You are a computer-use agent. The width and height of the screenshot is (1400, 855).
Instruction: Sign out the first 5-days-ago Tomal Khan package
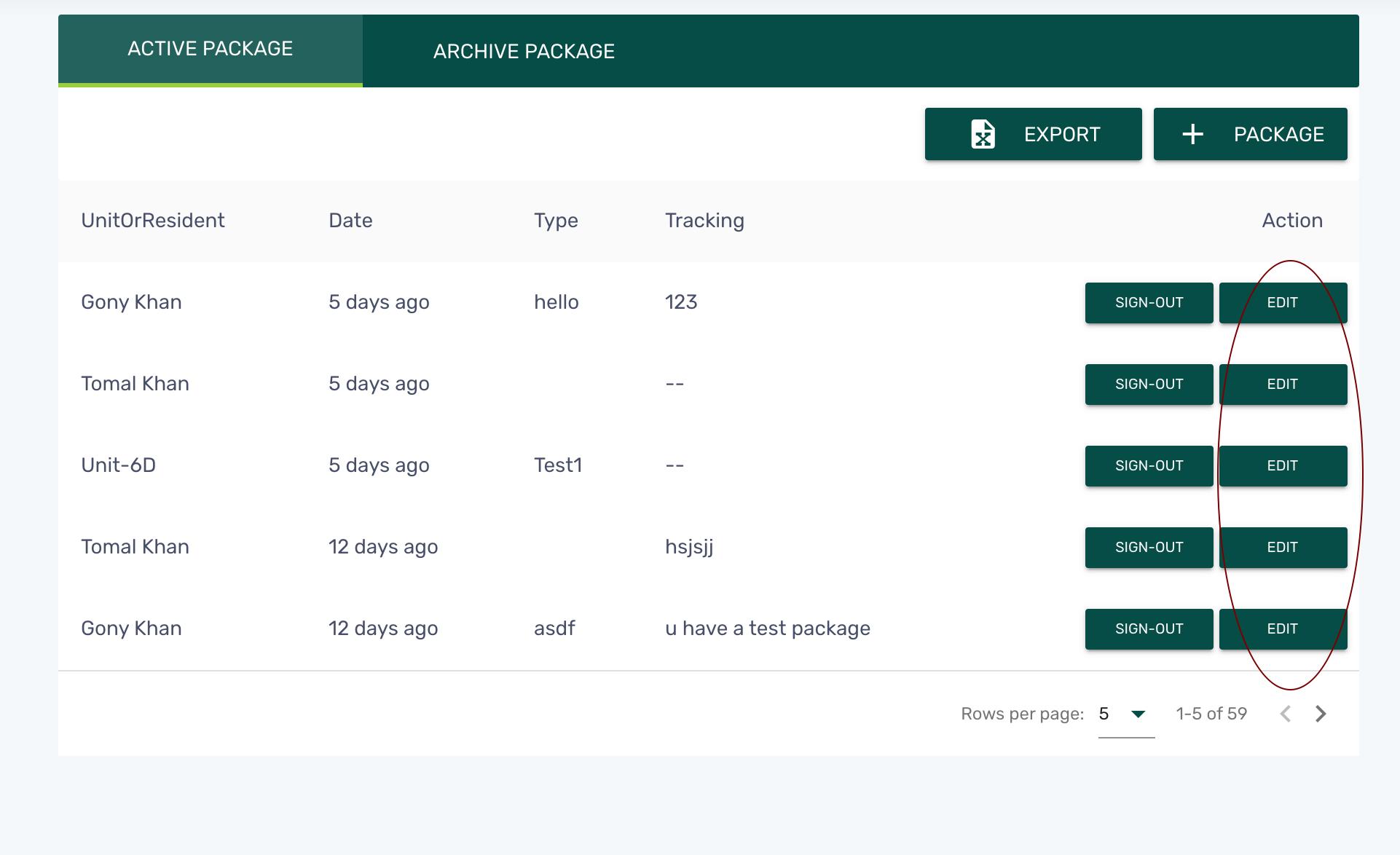(x=1149, y=384)
